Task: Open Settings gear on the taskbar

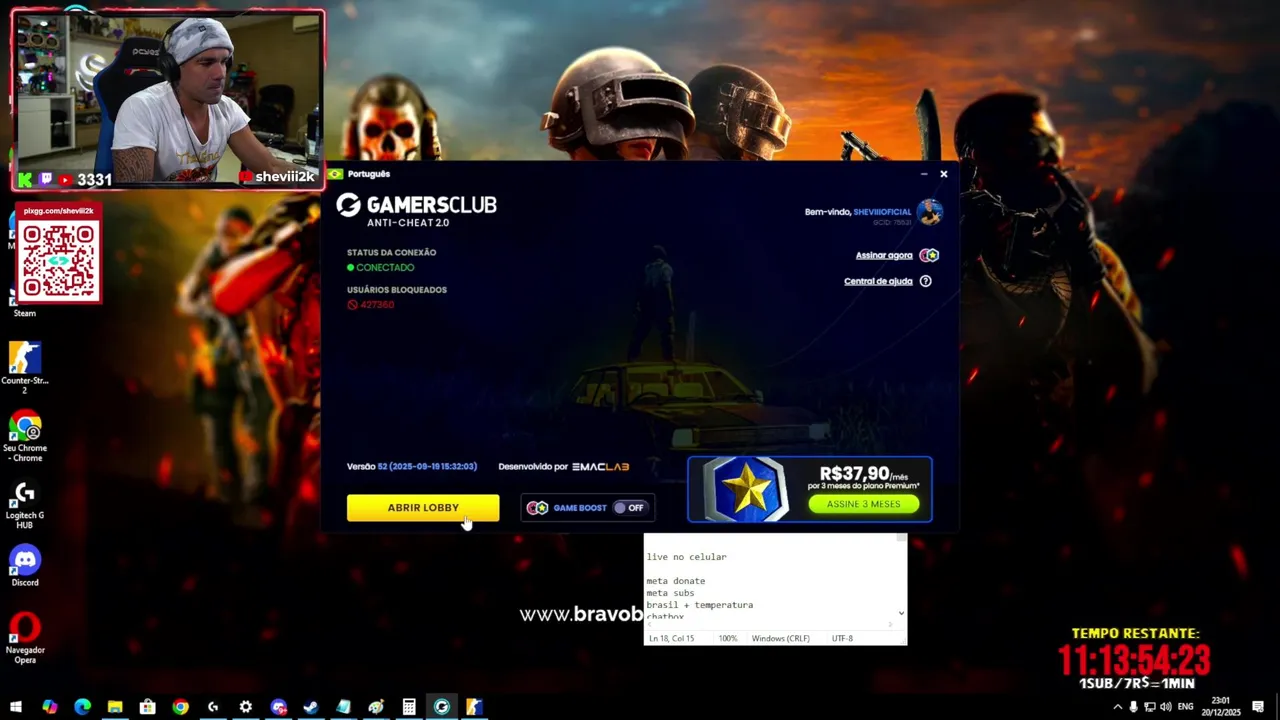Action: [245, 707]
